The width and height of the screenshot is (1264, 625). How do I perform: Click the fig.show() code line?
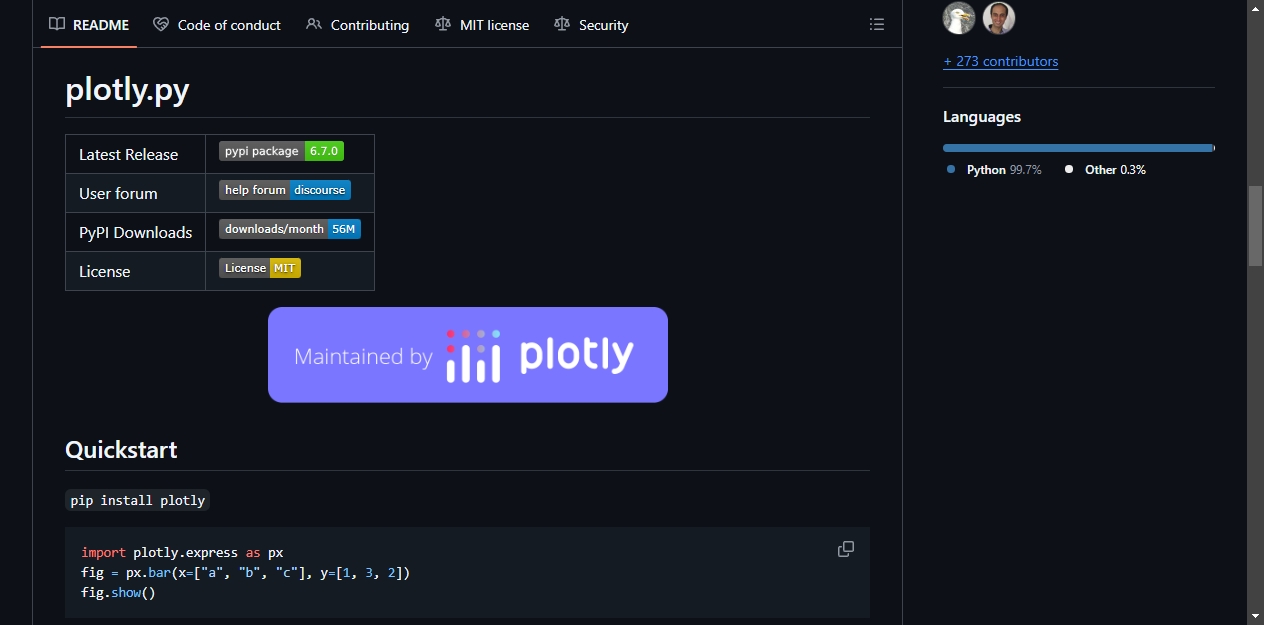click(118, 592)
